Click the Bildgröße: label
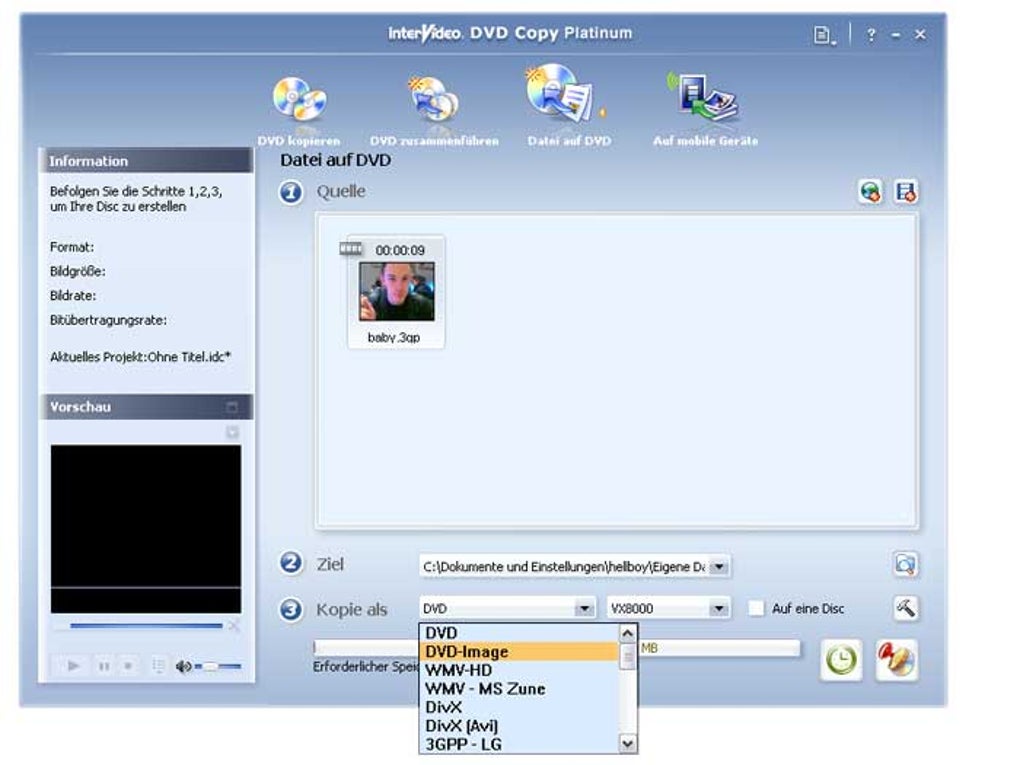 click(x=77, y=271)
